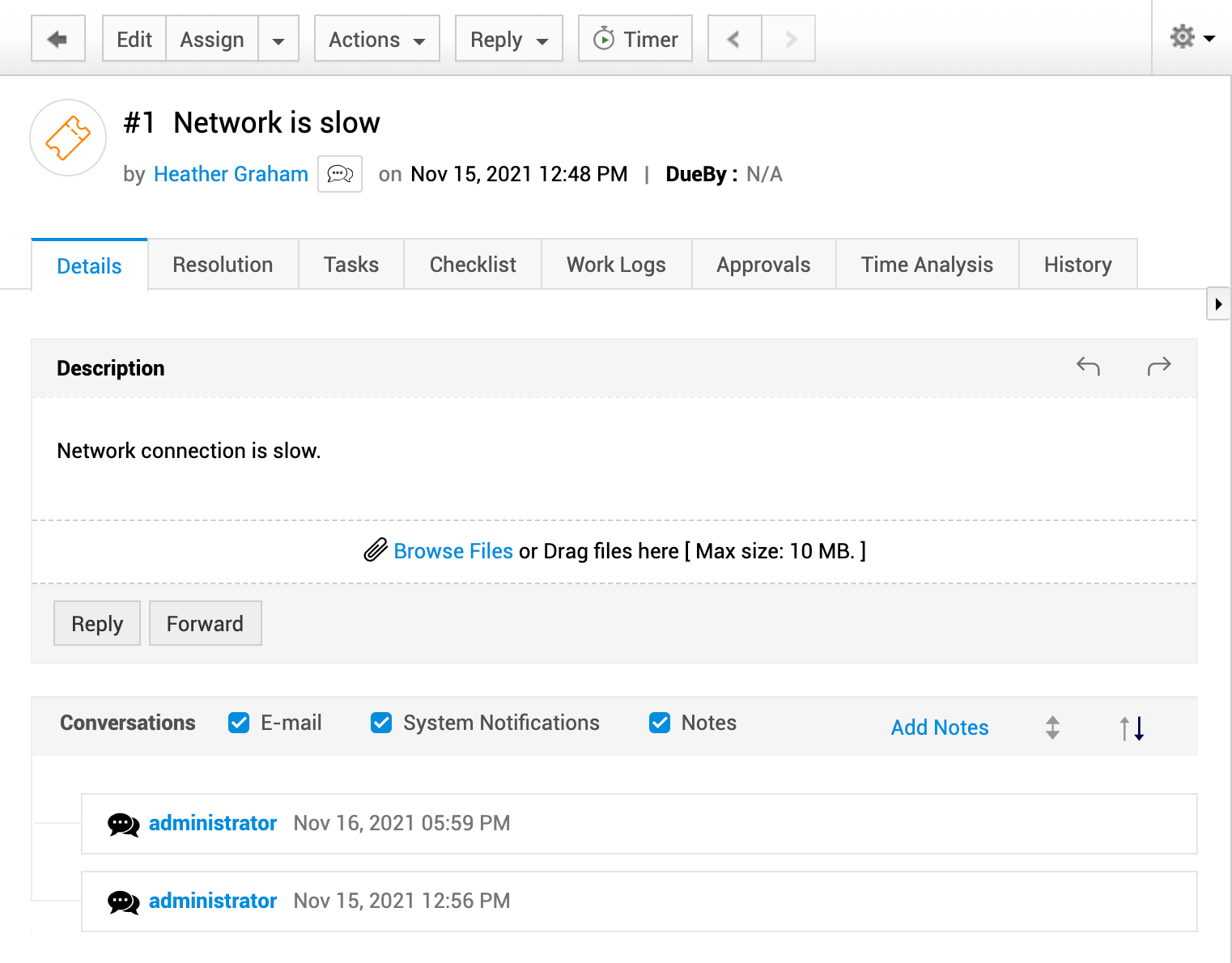The image size is (1232, 963).
Task: Click the back arrow icon
Action: [57, 39]
